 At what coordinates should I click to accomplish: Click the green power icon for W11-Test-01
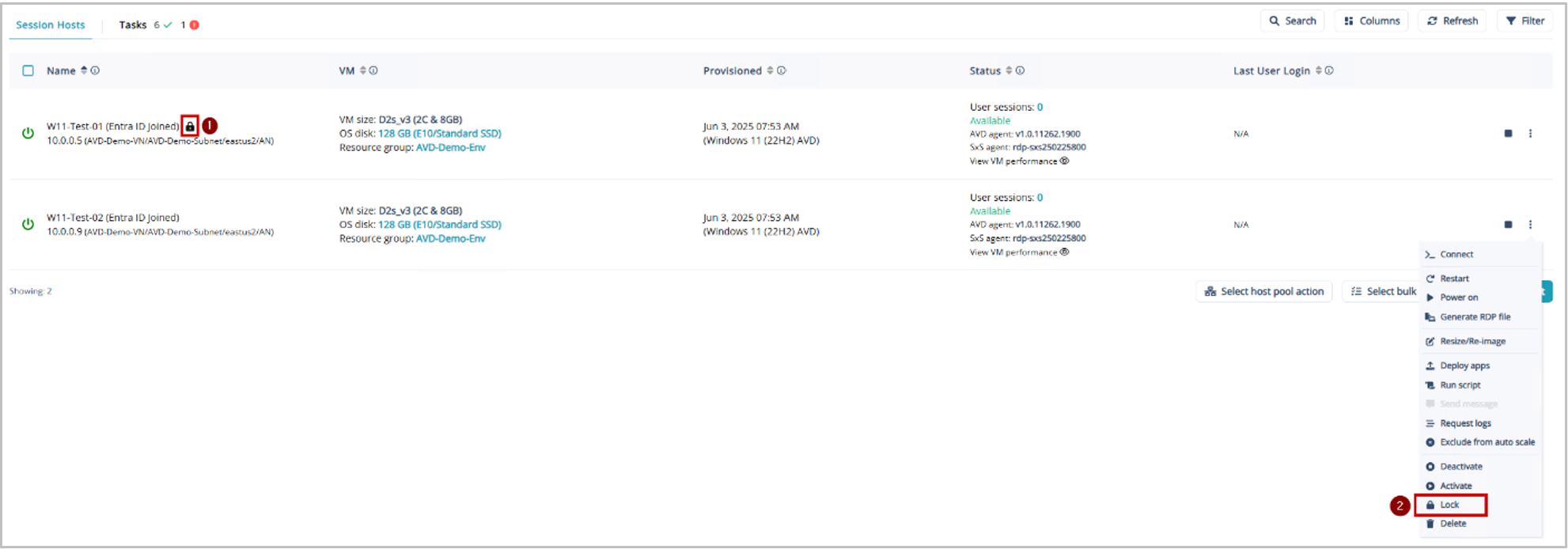28,133
